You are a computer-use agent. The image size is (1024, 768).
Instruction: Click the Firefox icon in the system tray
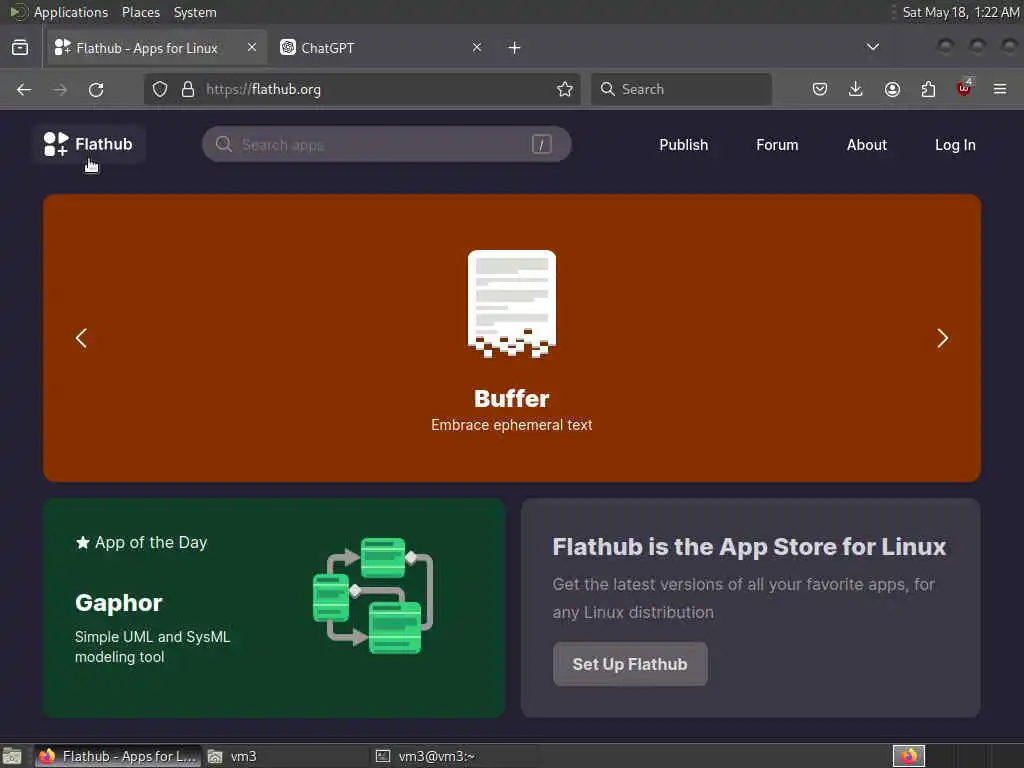pyautogui.click(x=909, y=756)
